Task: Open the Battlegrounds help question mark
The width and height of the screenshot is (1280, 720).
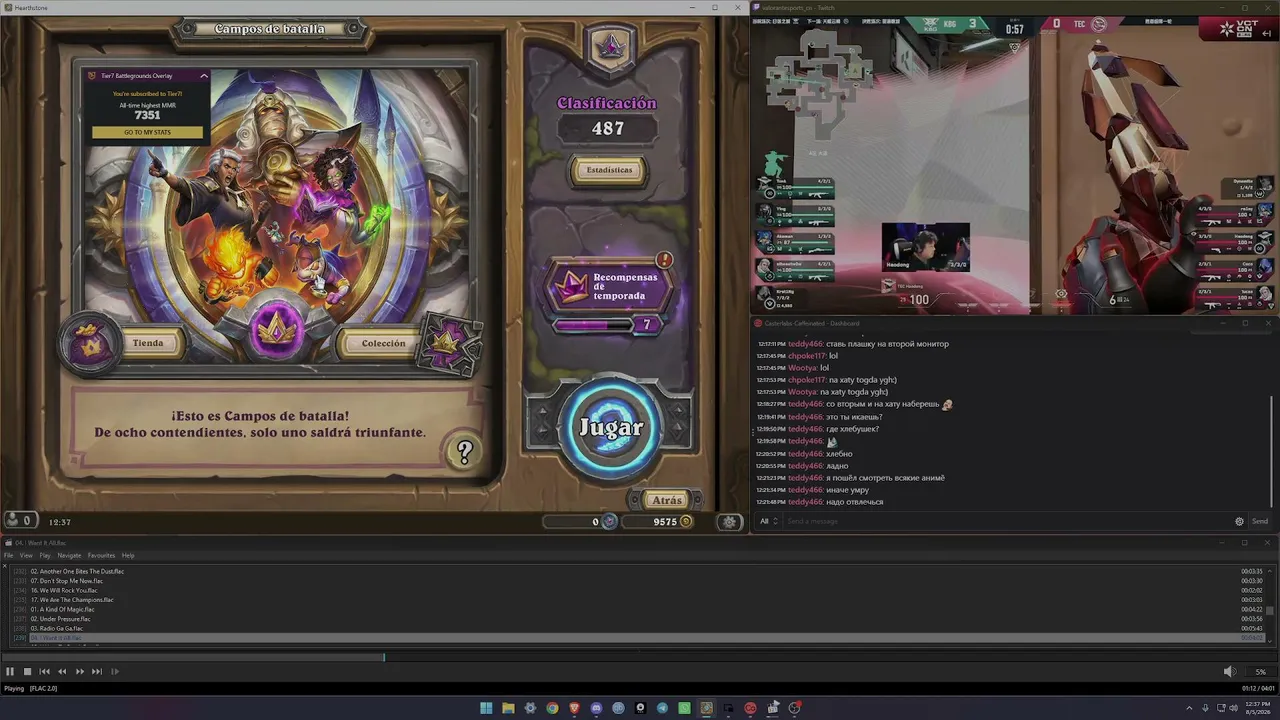Action: click(x=464, y=452)
